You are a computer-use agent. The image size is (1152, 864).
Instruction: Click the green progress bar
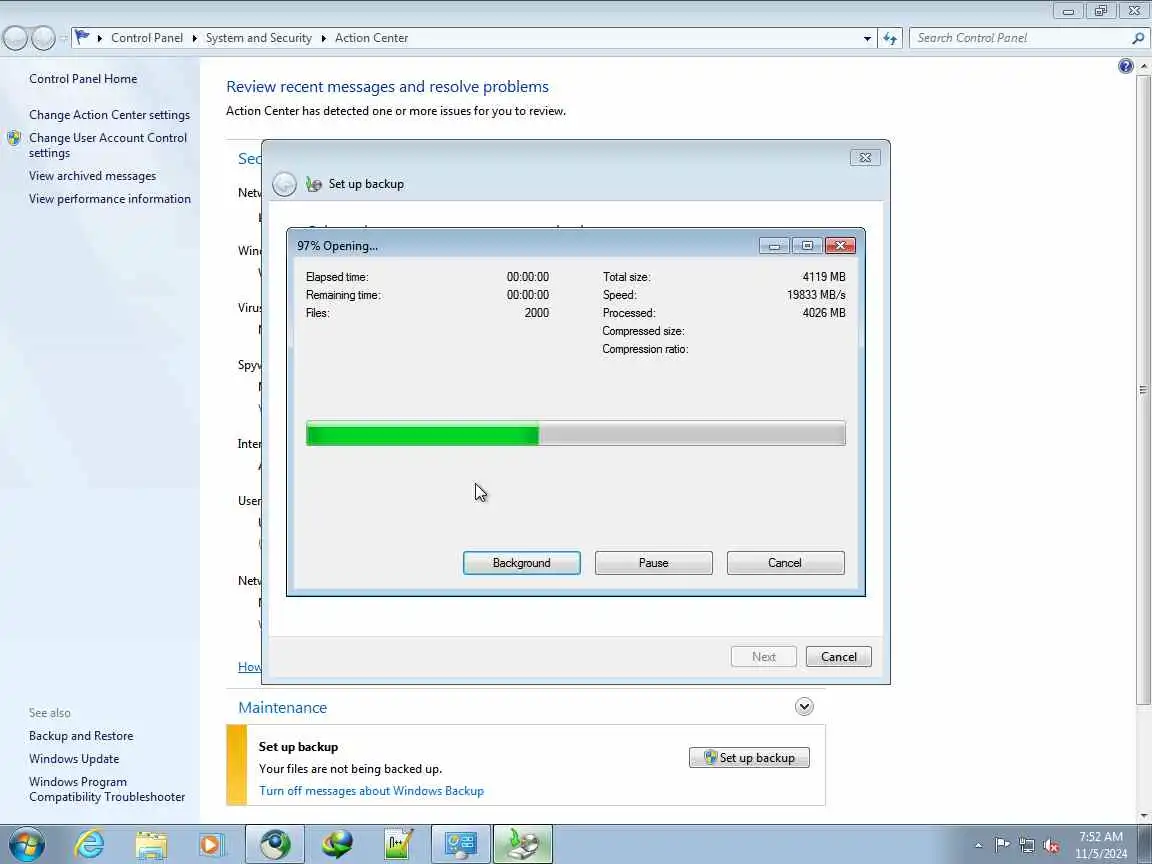575,433
